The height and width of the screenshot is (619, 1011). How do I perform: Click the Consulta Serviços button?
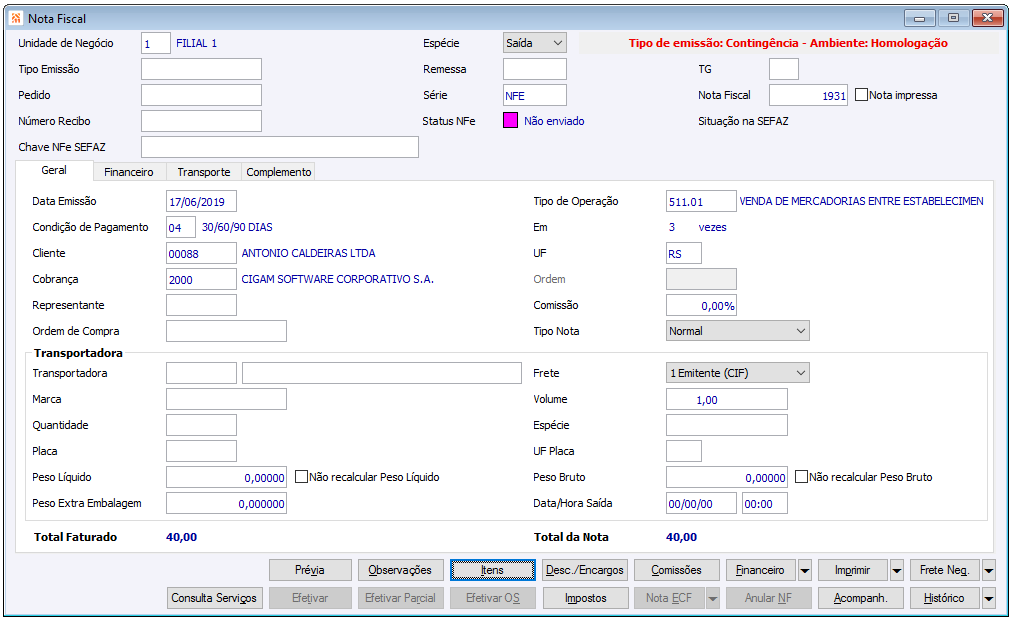click(x=214, y=598)
